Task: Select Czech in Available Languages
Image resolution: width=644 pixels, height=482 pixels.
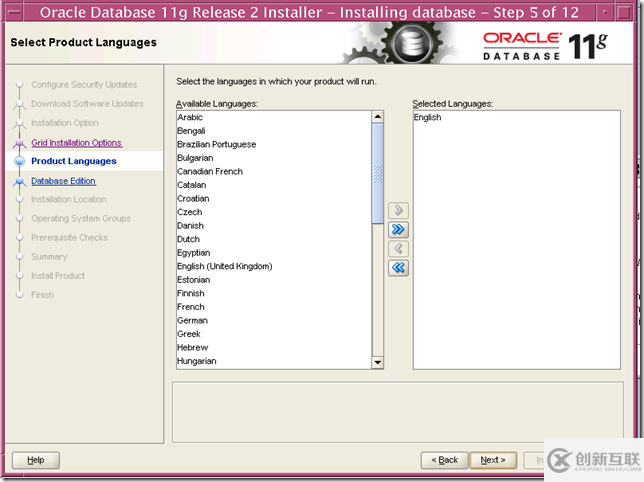Action: pos(274,212)
